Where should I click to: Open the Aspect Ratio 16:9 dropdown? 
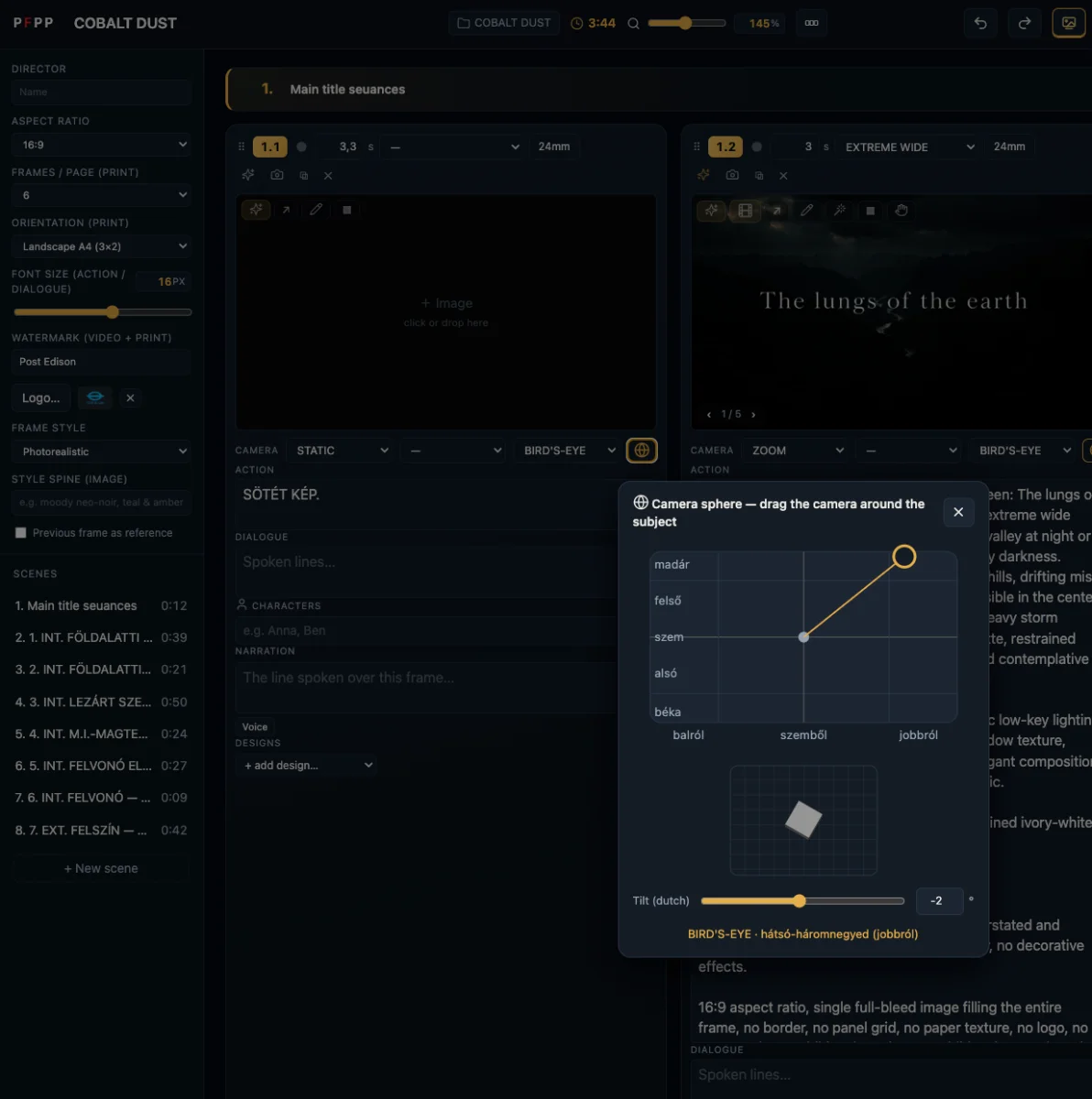102,145
